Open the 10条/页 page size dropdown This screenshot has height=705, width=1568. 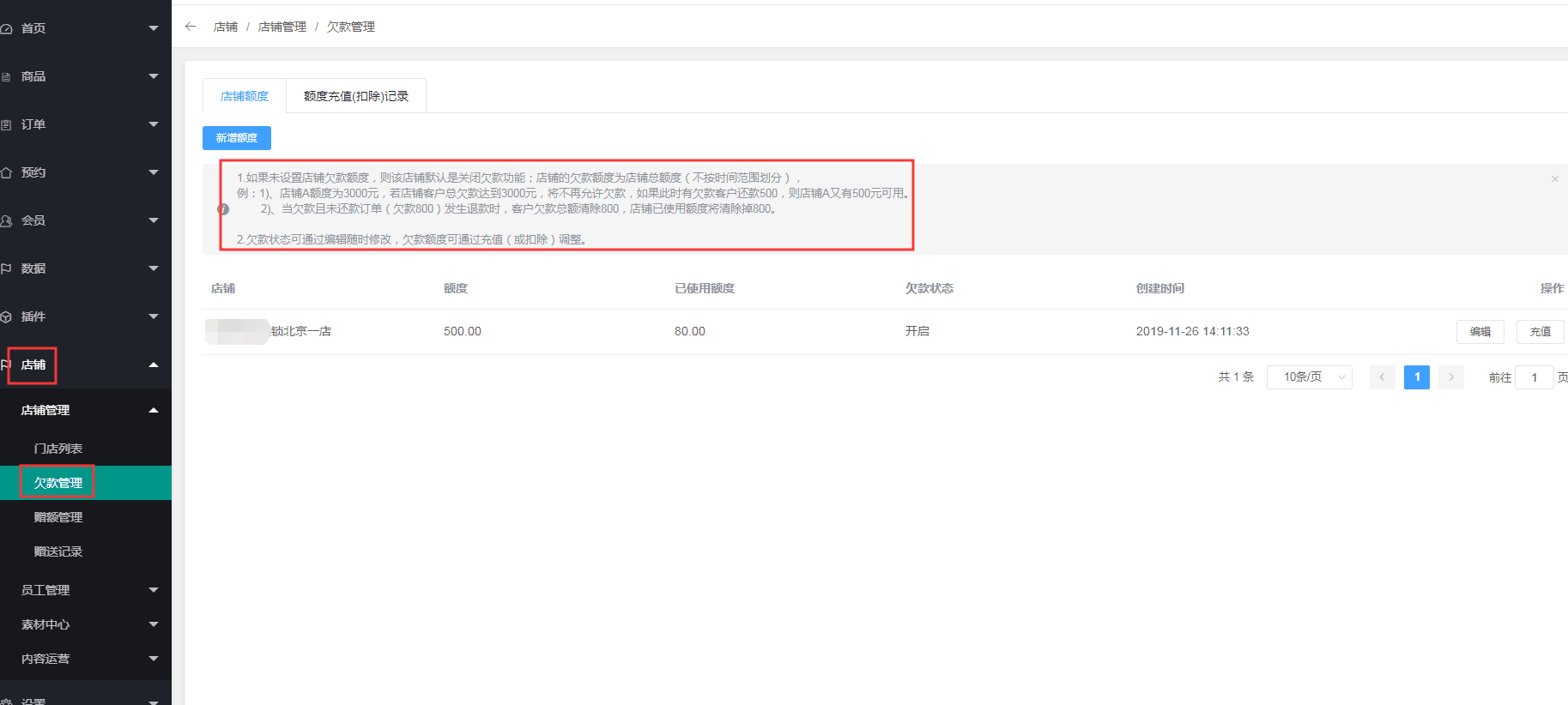point(1310,377)
